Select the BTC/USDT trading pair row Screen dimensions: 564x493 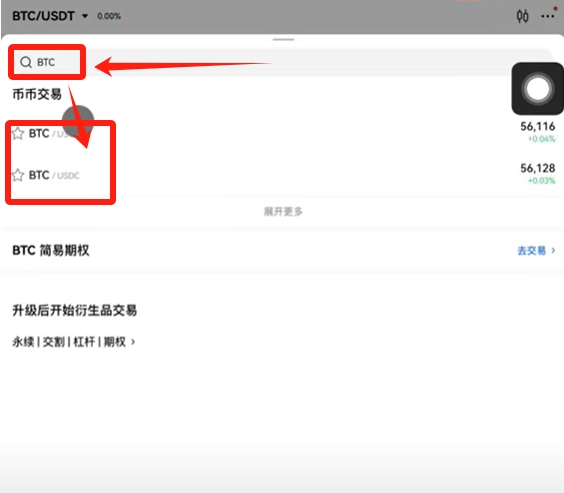[282, 133]
